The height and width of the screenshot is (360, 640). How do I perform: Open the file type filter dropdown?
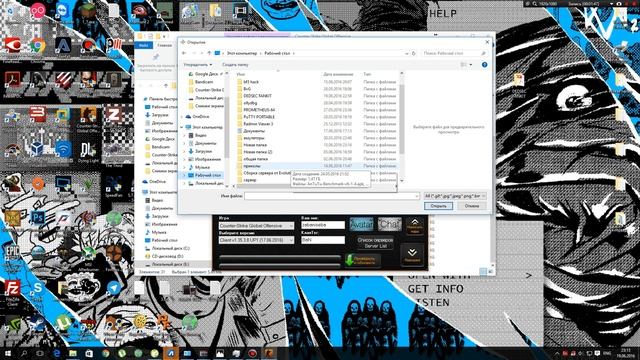455,196
